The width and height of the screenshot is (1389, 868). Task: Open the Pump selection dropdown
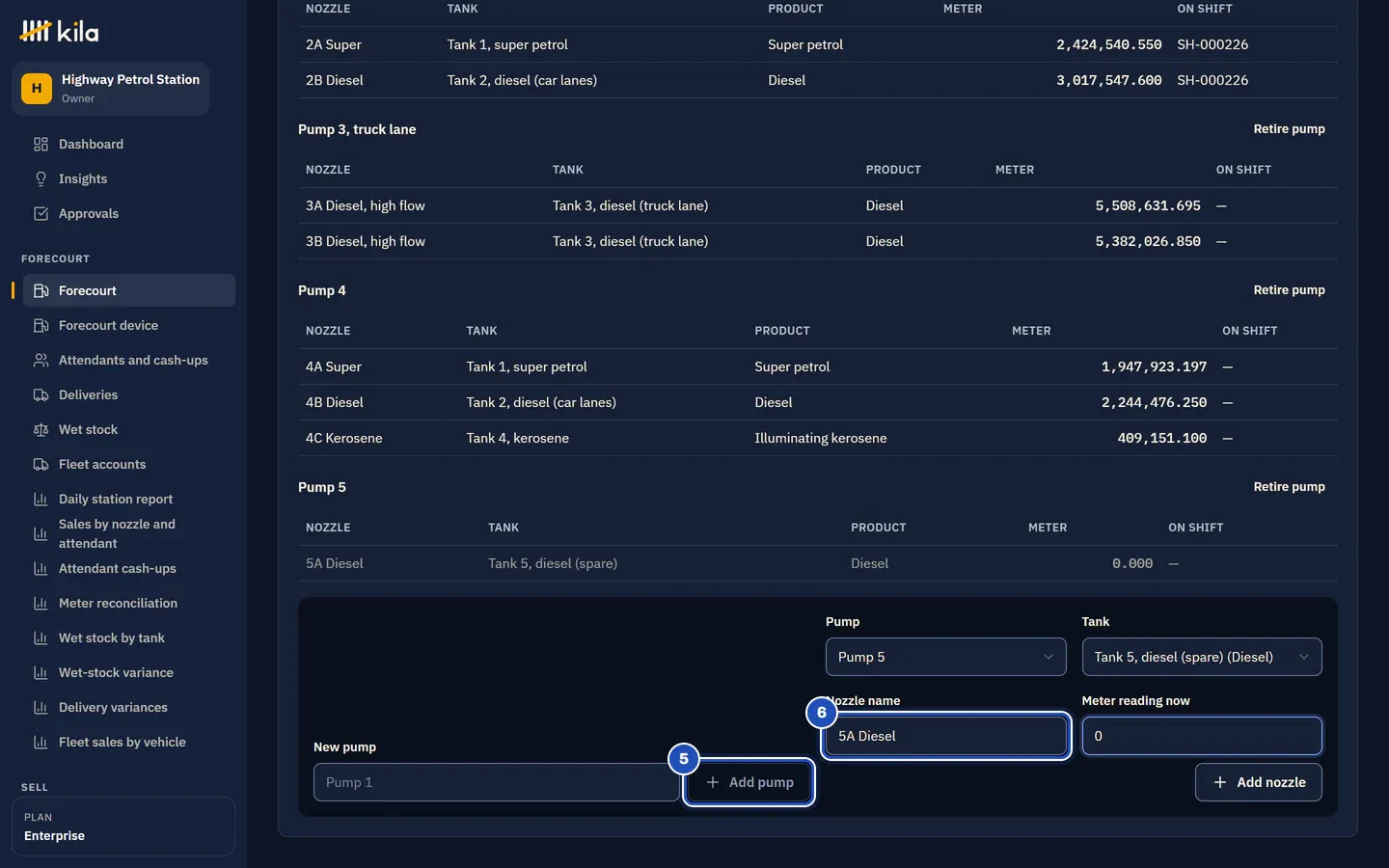pyautogui.click(x=945, y=657)
